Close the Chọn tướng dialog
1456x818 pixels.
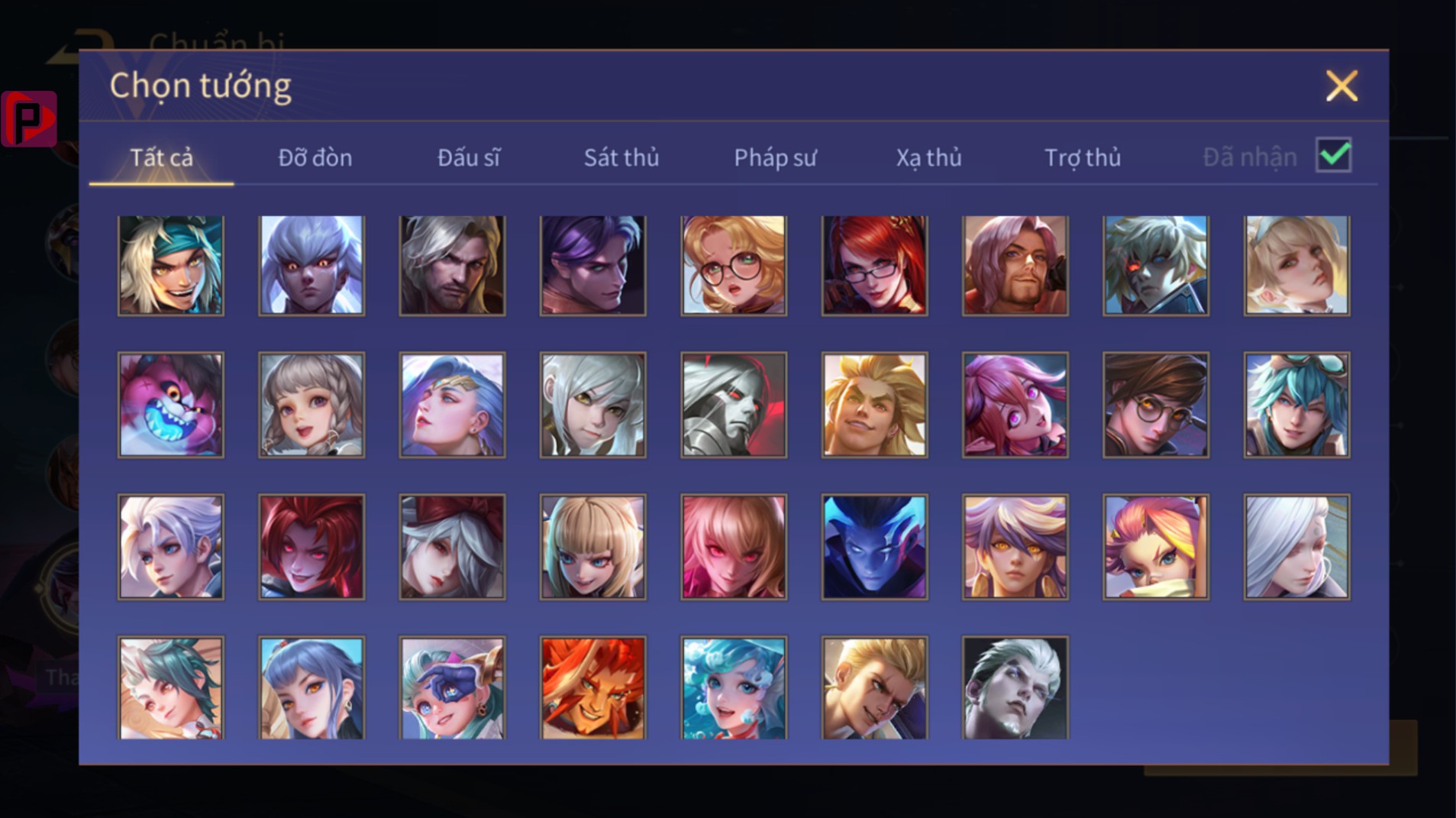pyautogui.click(x=1341, y=86)
